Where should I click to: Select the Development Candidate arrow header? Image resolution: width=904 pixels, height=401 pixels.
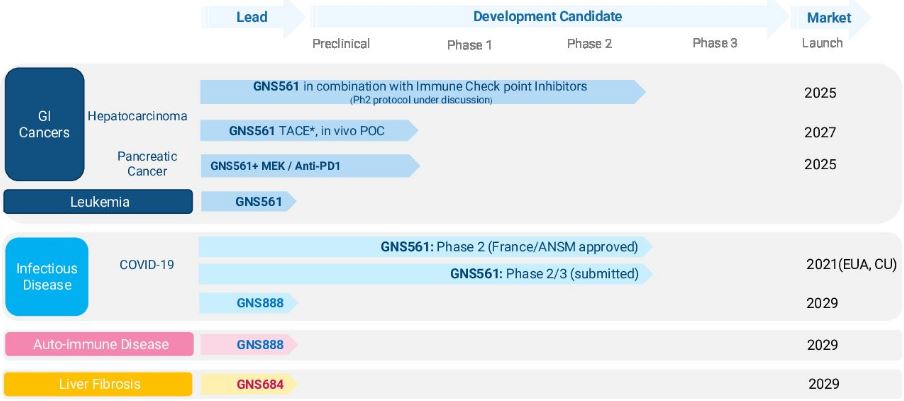click(548, 17)
